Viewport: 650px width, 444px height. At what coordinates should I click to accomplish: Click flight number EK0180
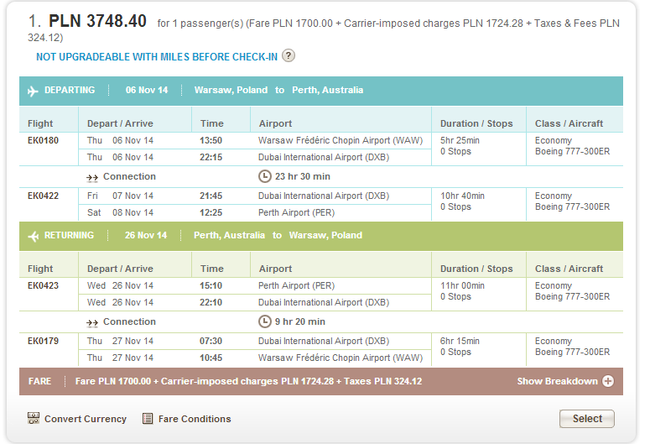point(43,141)
